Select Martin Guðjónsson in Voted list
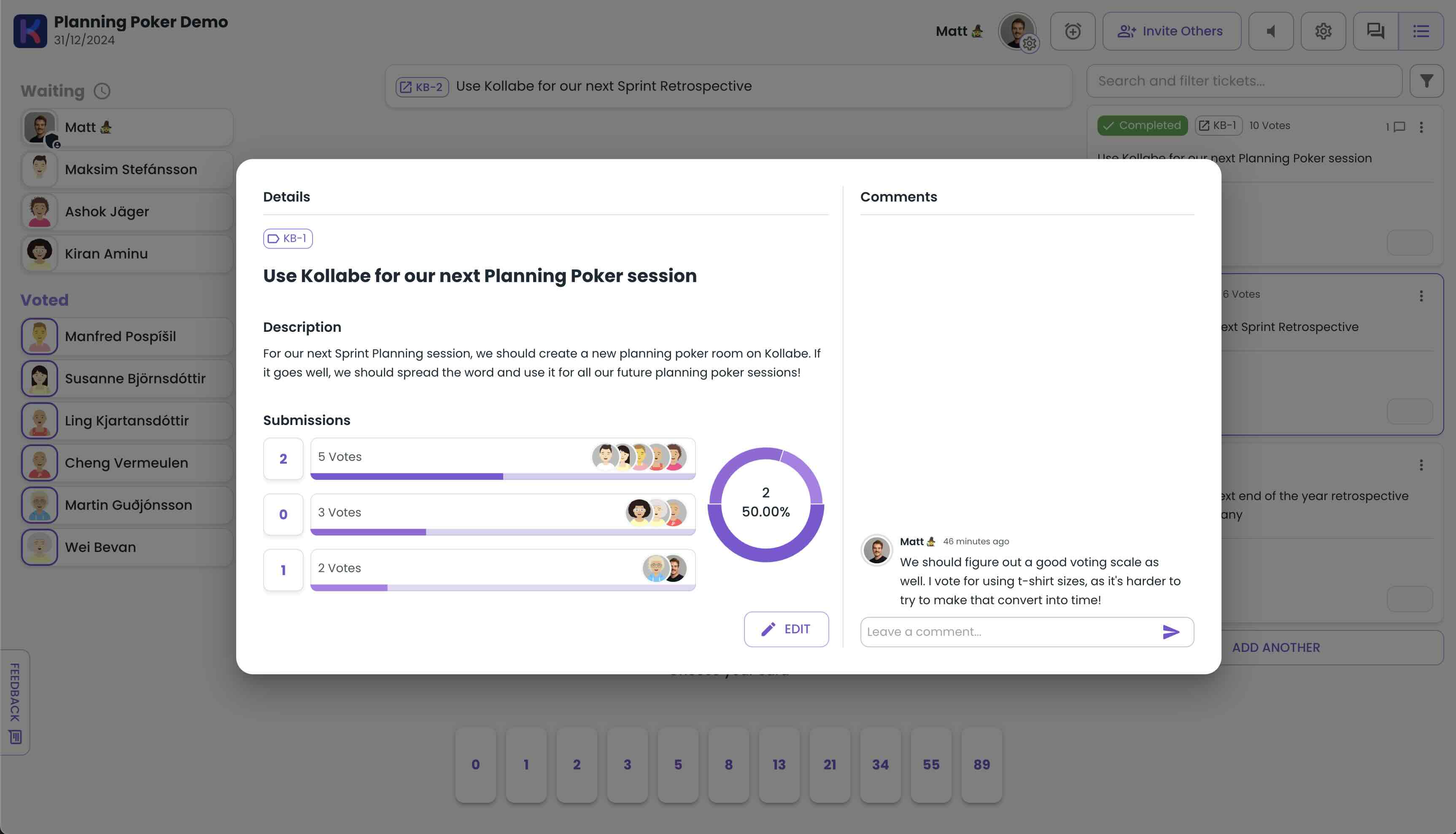 pyautogui.click(x=127, y=505)
